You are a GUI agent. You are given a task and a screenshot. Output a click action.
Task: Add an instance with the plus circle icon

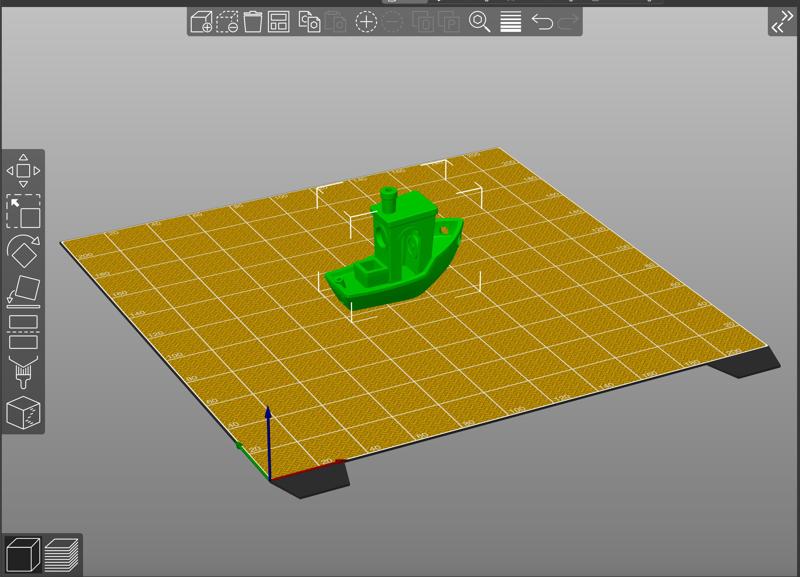(366, 22)
